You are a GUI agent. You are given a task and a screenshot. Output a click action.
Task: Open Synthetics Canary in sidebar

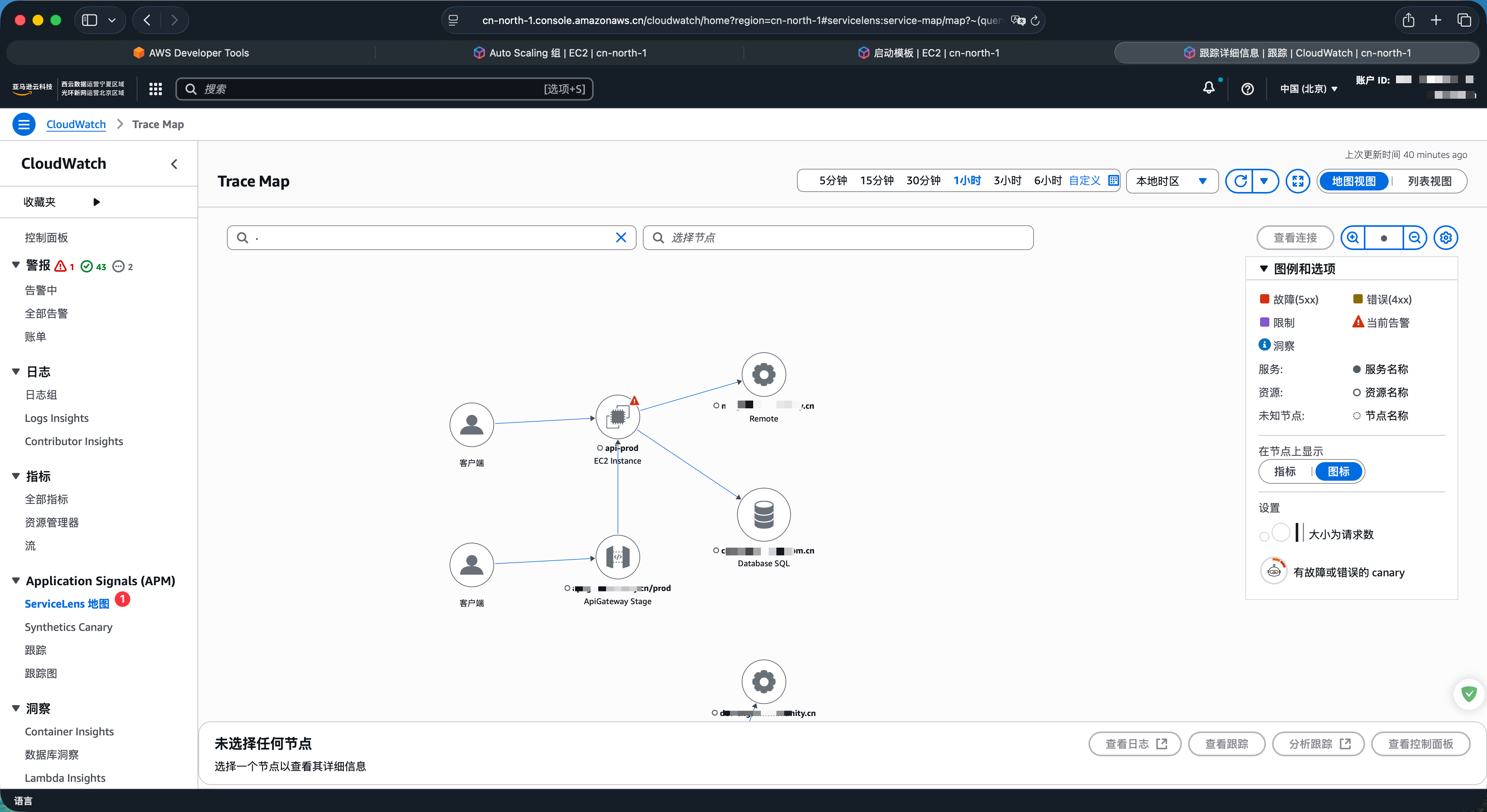coord(69,627)
